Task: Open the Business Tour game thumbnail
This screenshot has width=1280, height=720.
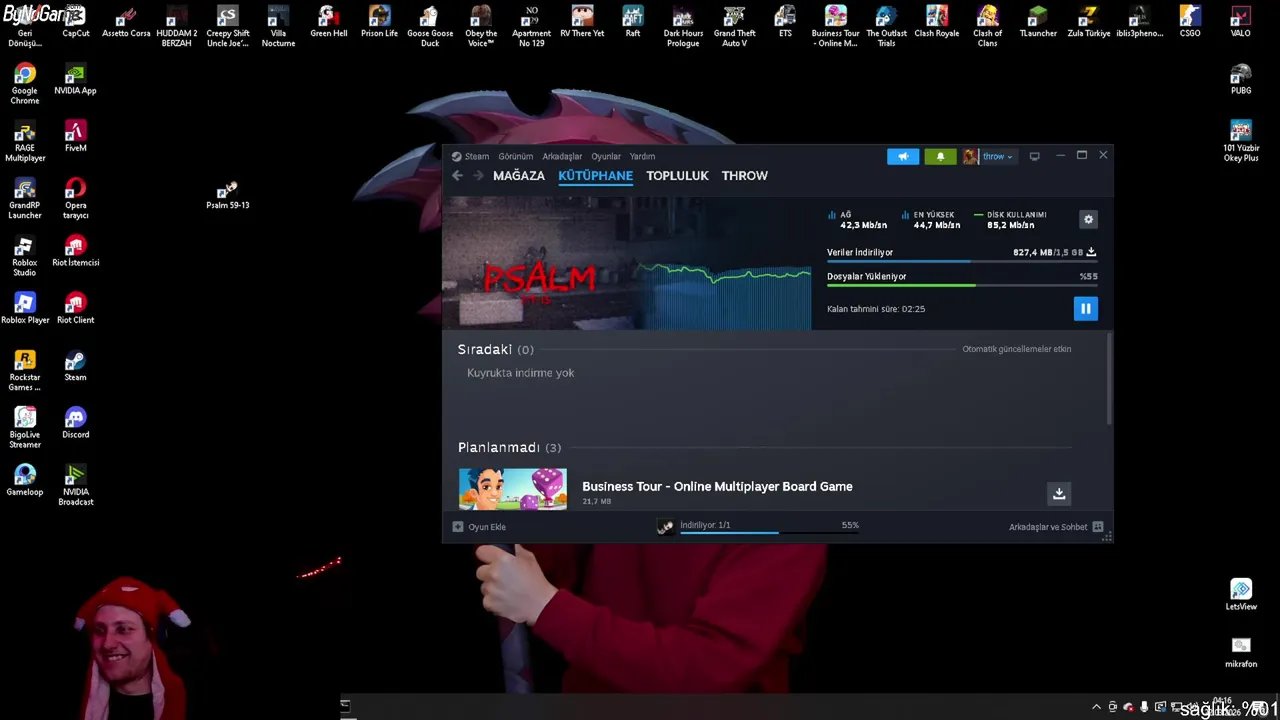Action: tap(513, 489)
